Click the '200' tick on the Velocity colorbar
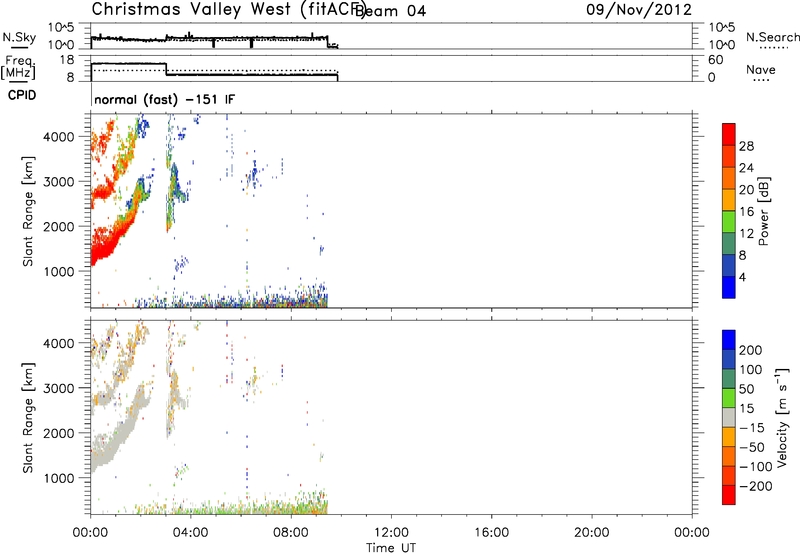 (x=751, y=350)
